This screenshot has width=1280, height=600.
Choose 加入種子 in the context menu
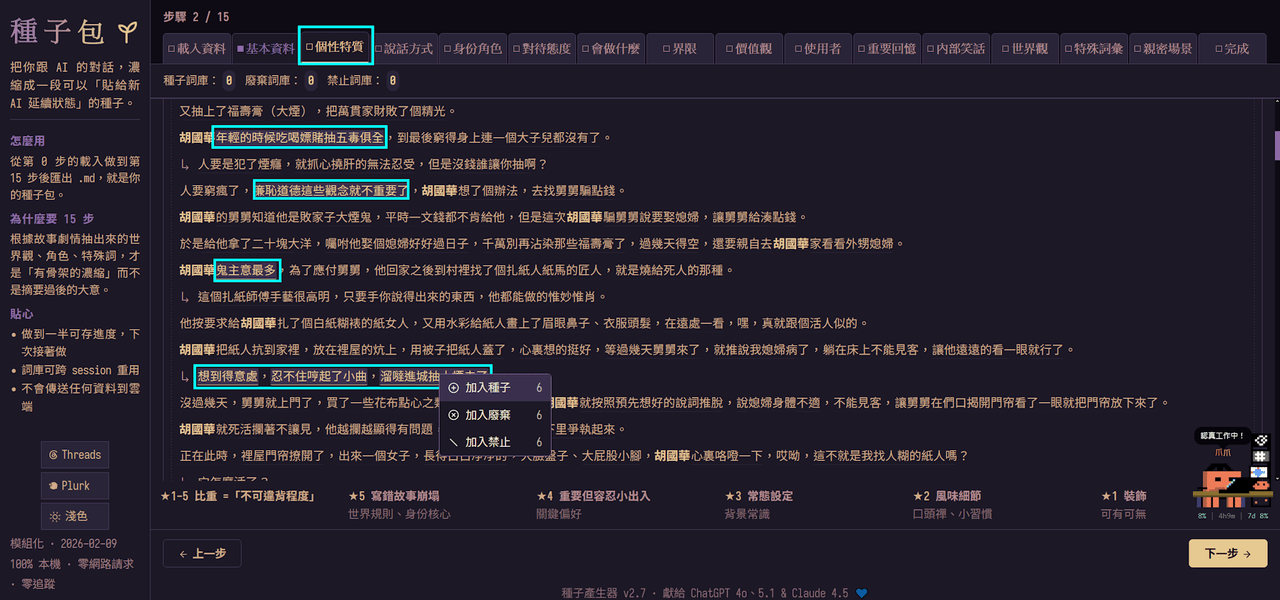point(495,388)
